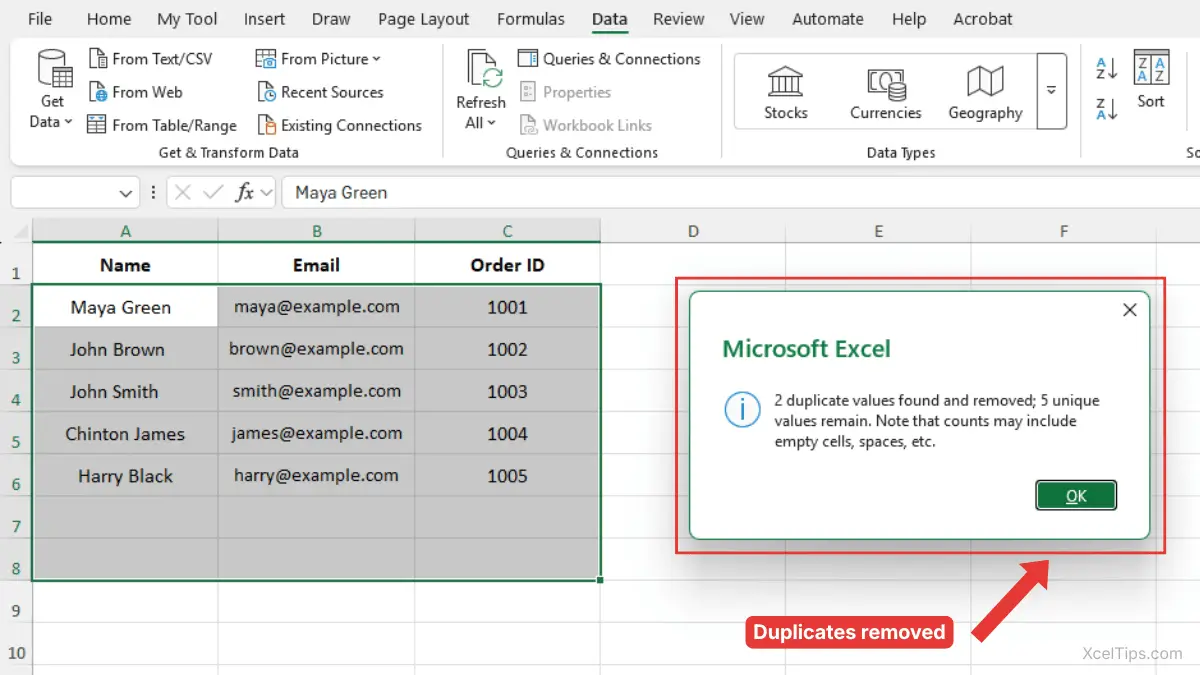Switch to the Page Layout tab
The height and width of the screenshot is (675, 1200).
pyautogui.click(x=423, y=19)
